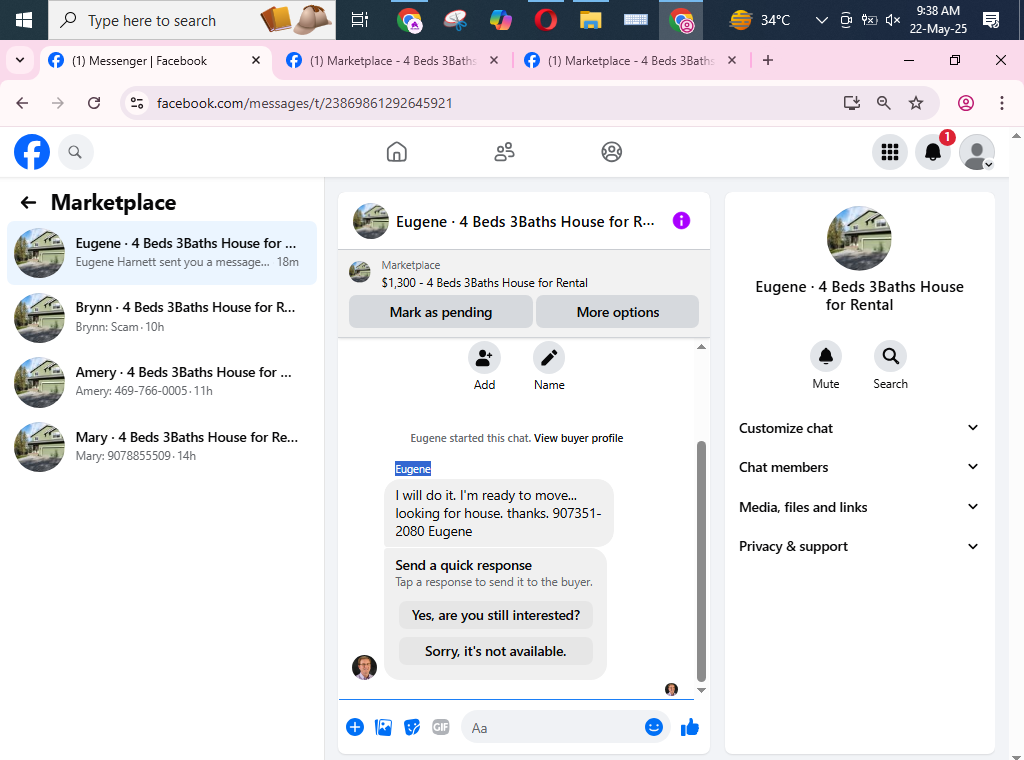Open conversation information purple icon
This screenshot has height=760, width=1024.
click(x=681, y=221)
